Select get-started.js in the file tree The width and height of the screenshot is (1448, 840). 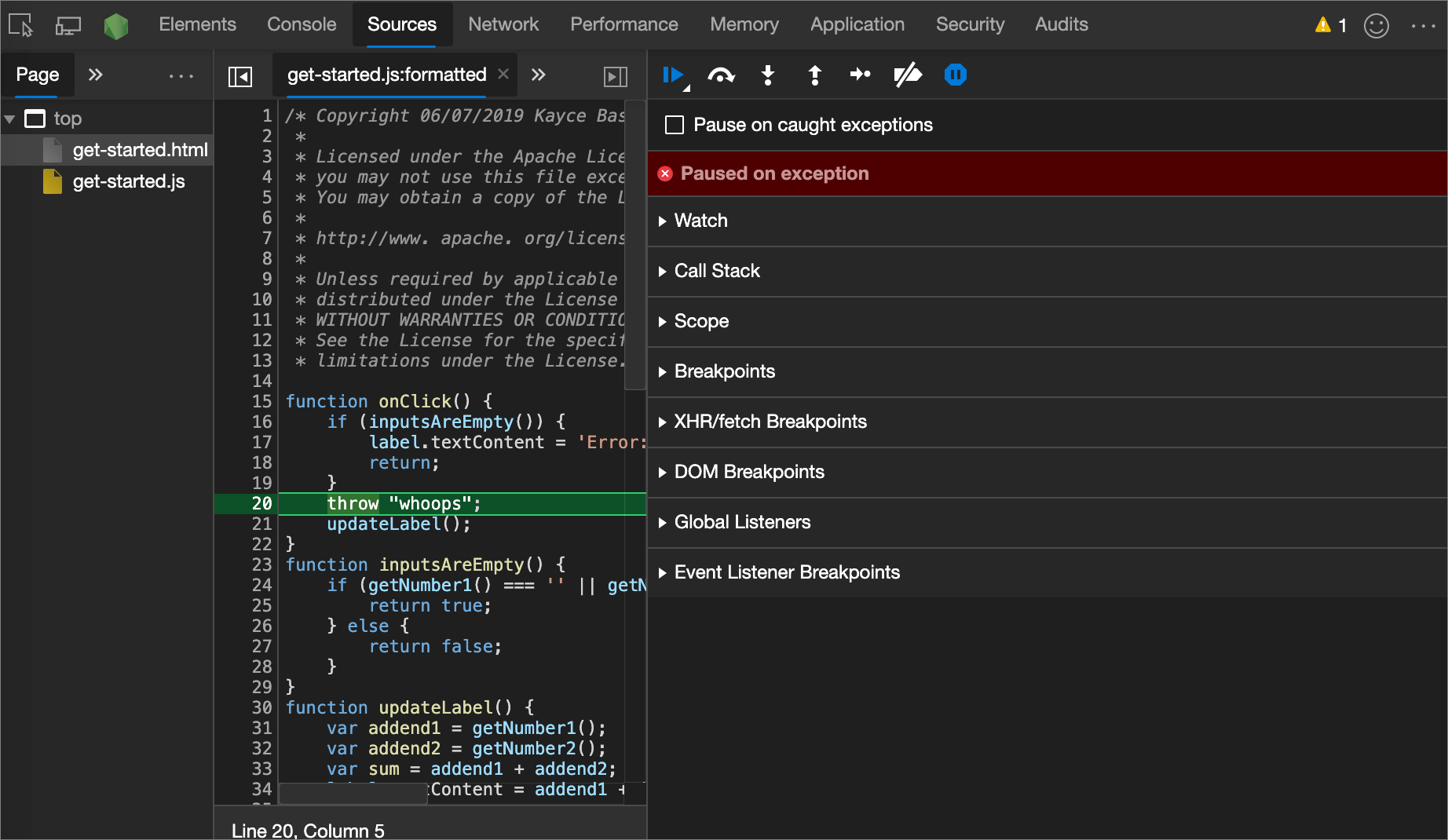[129, 181]
